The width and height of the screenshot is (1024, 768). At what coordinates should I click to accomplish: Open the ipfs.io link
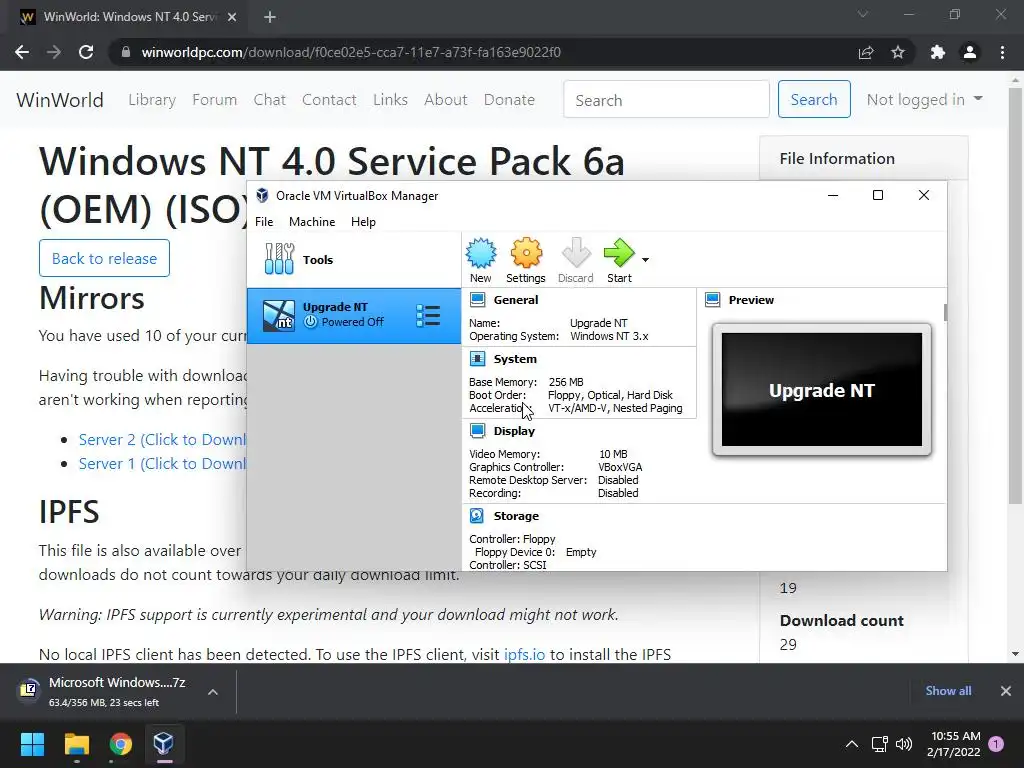(x=524, y=654)
